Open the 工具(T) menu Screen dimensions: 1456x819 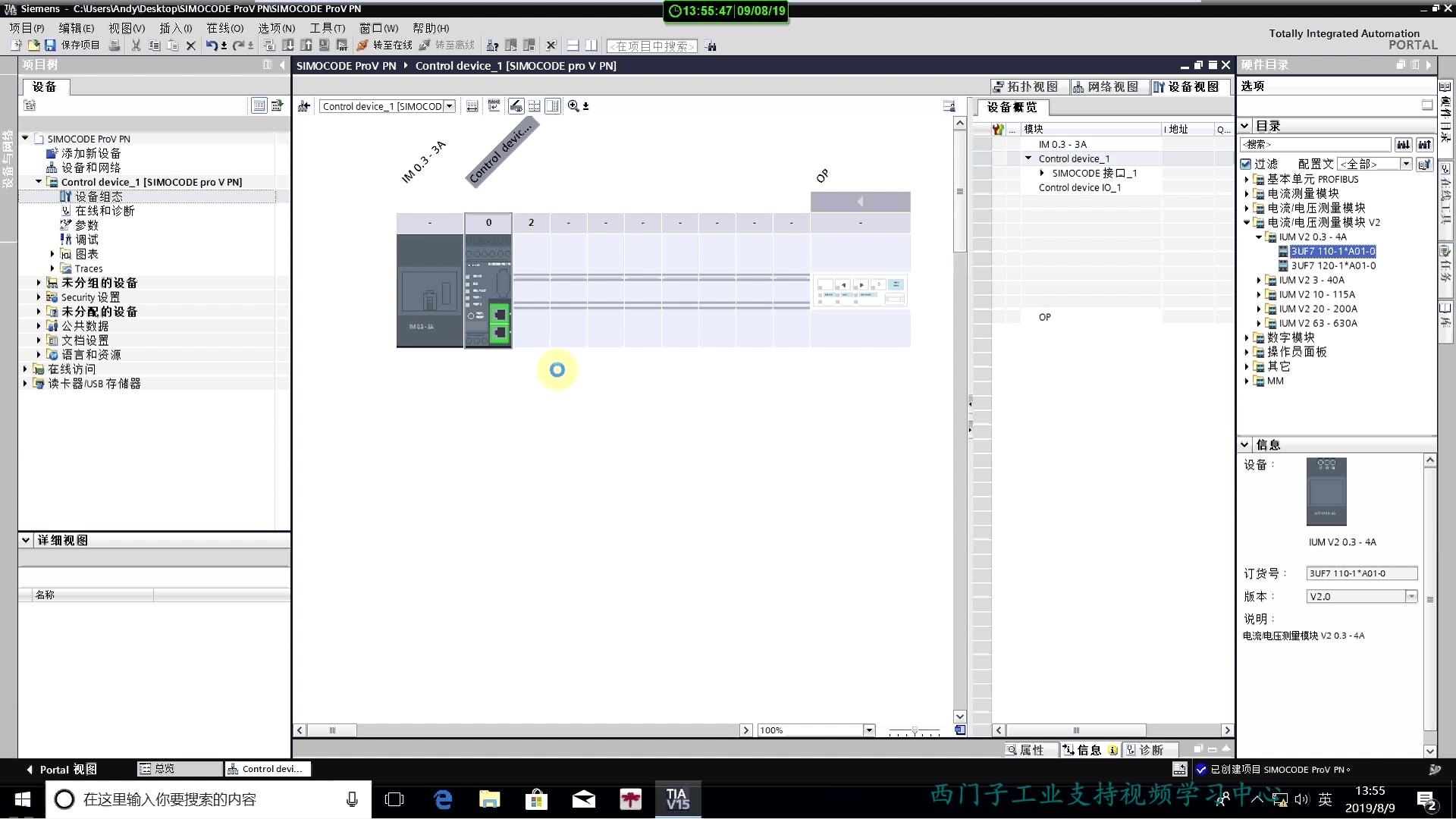pyautogui.click(x=327, y=28)
